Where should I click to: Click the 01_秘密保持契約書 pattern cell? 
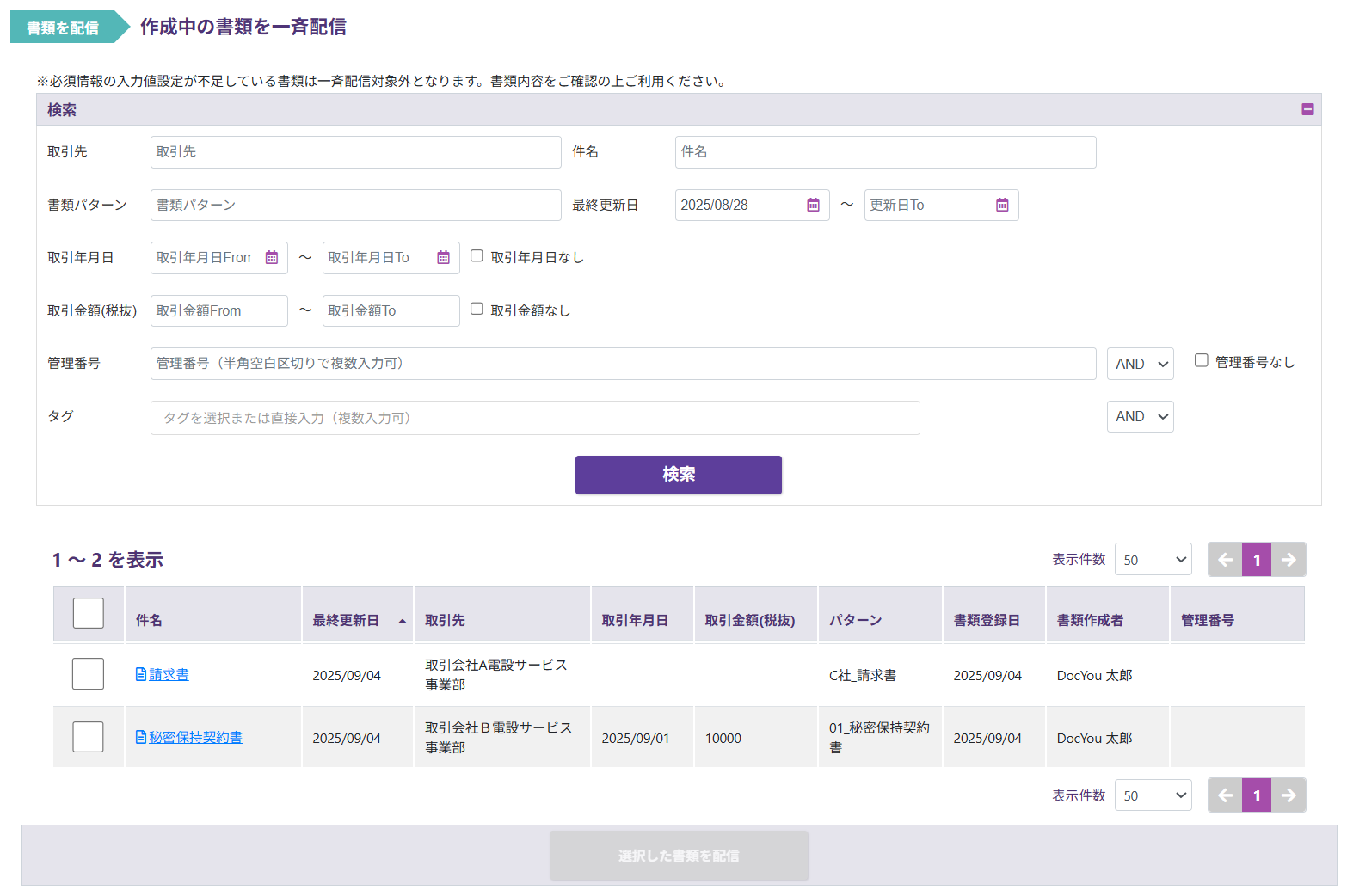[x=880, y=737]
